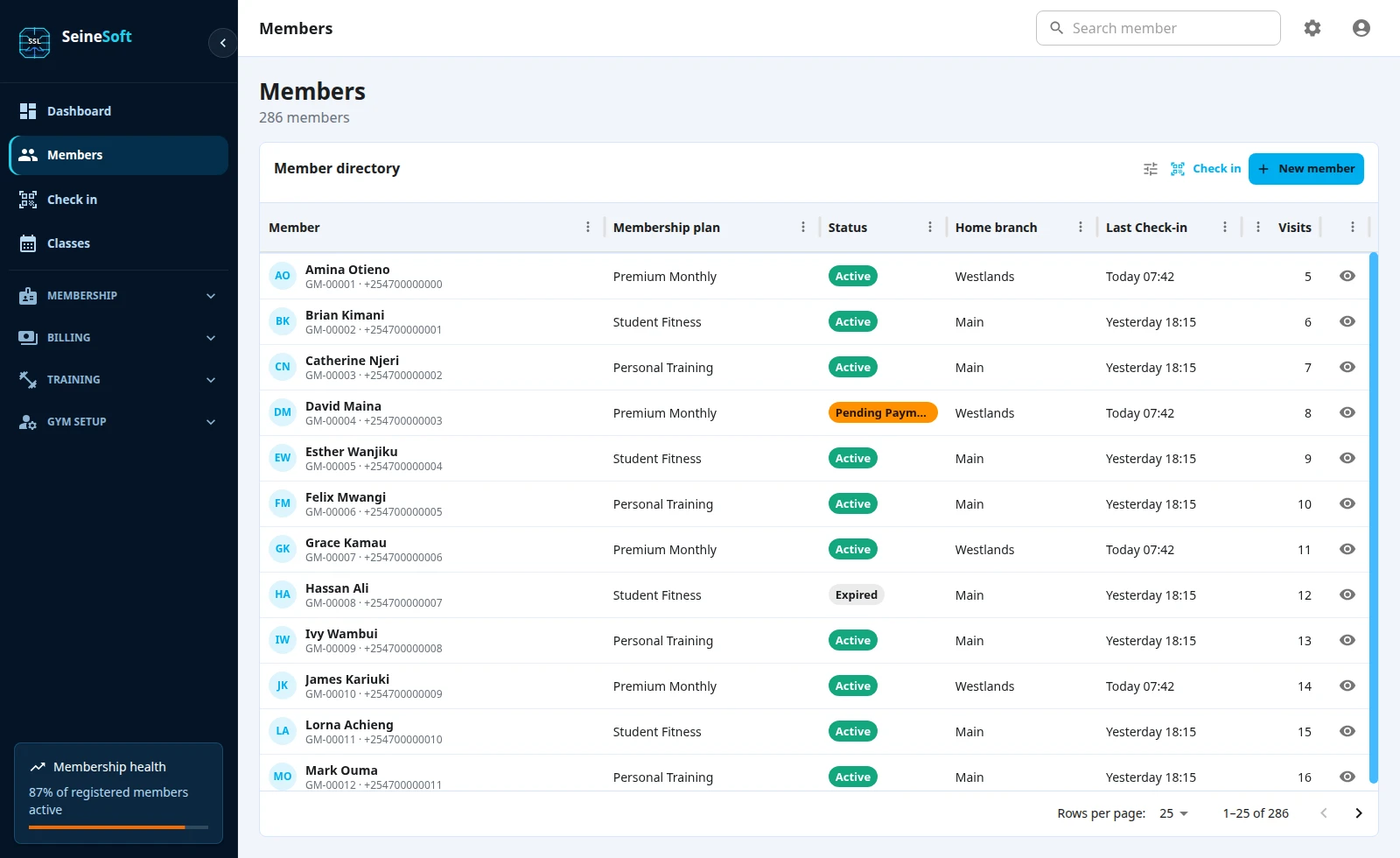Viewport: 1400px width, 858px height.
Task: View Amina Otieno's details with eye icon
Action: click(x=1347, y=276)
